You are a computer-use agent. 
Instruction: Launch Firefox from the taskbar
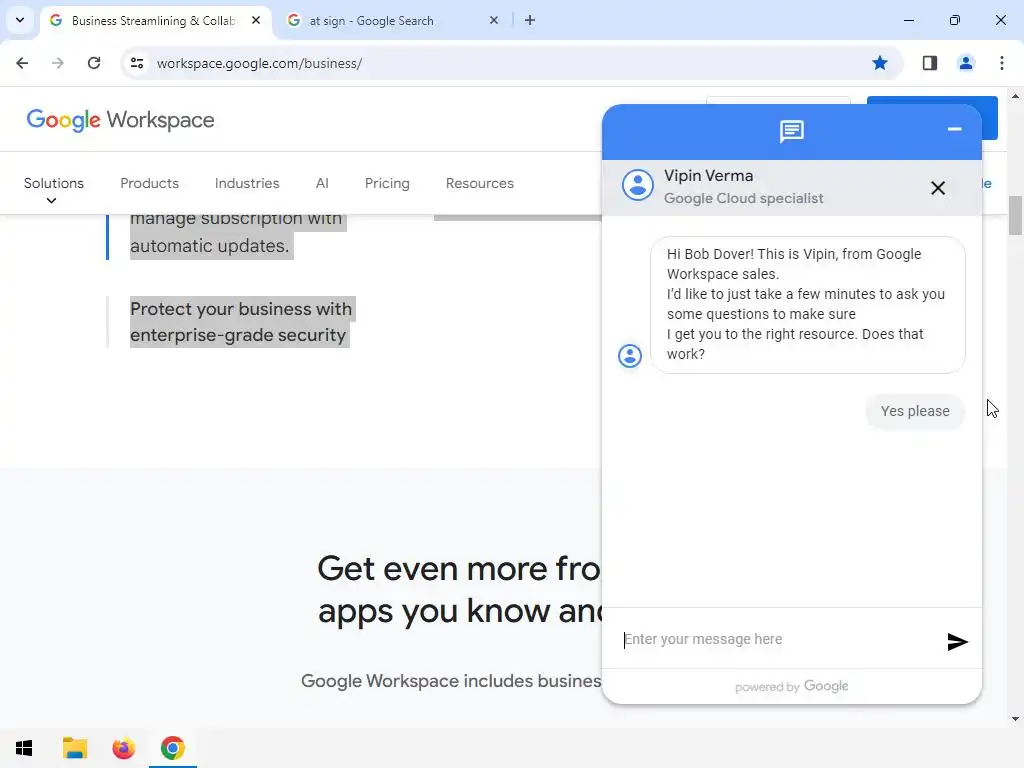[123, 748]
